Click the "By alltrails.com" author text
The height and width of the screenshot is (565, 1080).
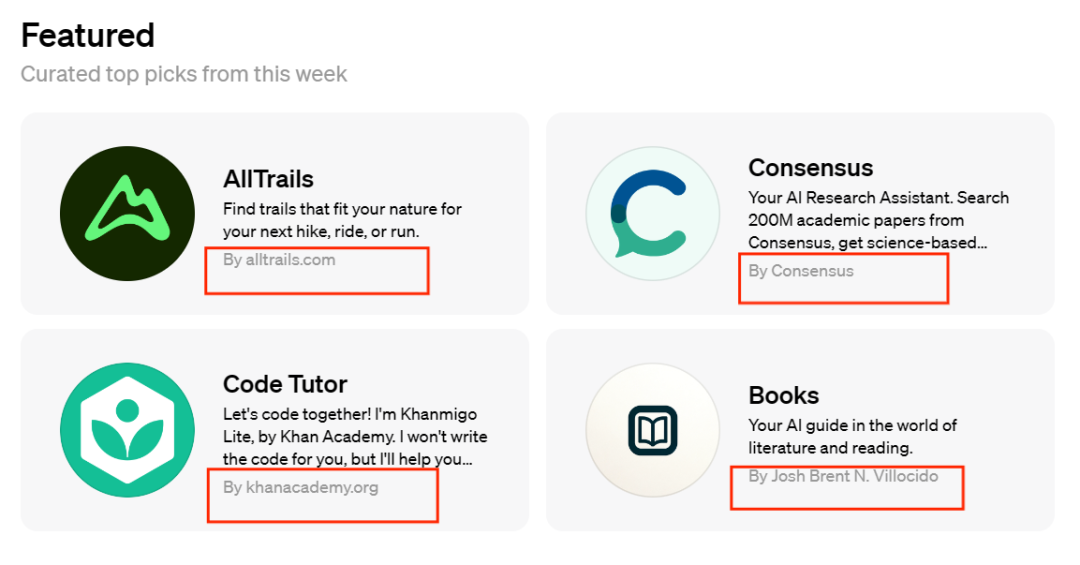279,260
